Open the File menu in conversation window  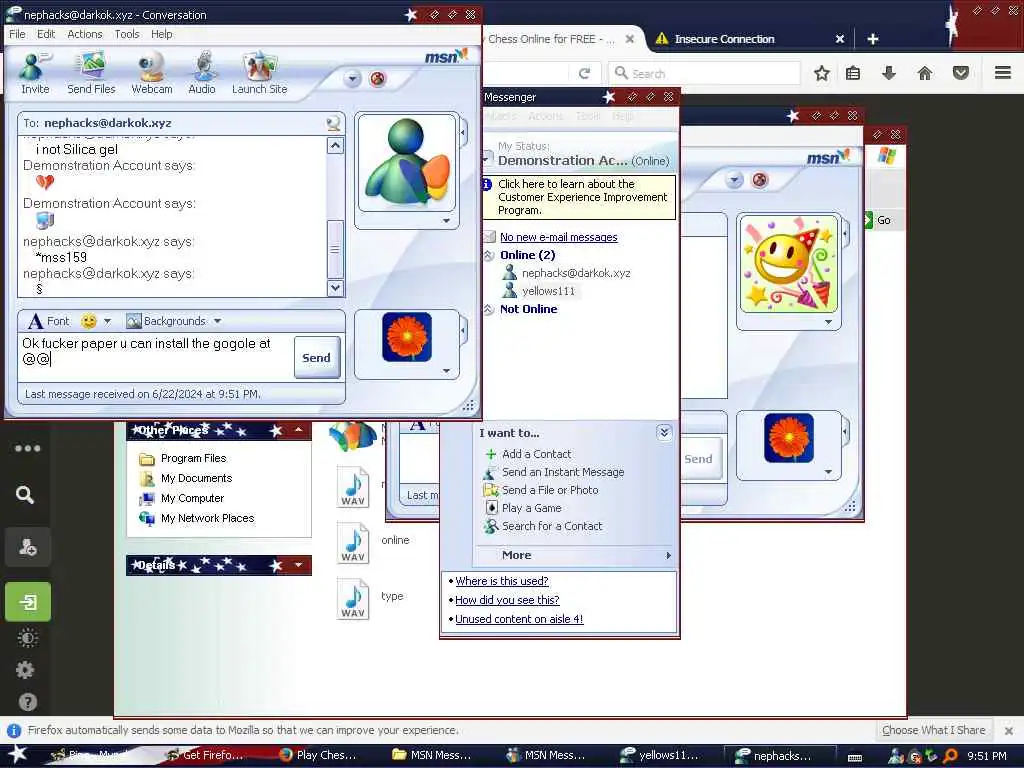pyautogui.click(x=17, y=34)
